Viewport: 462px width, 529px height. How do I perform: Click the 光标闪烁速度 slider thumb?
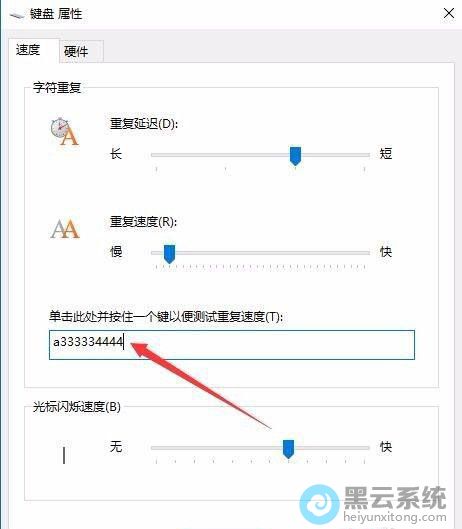[x=288, y=449]
